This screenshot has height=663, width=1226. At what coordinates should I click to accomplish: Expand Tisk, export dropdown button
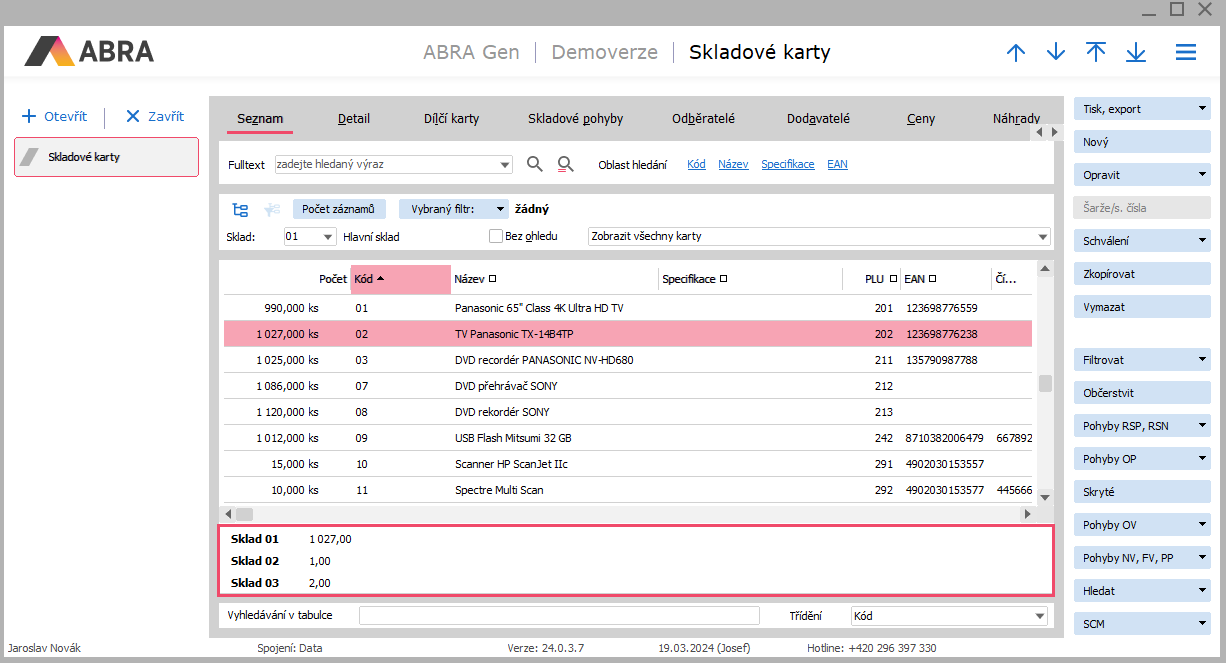[1203, 109]
